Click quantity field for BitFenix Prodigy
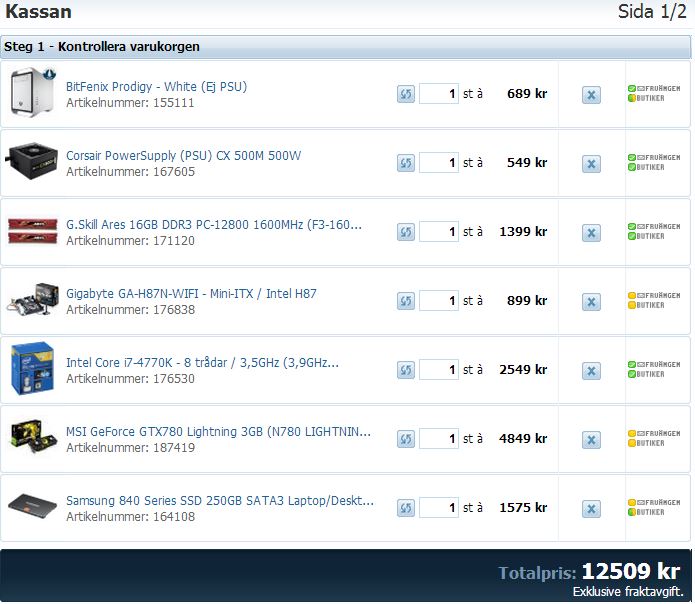Screen dimensions: 695x604 coord(439,94)
